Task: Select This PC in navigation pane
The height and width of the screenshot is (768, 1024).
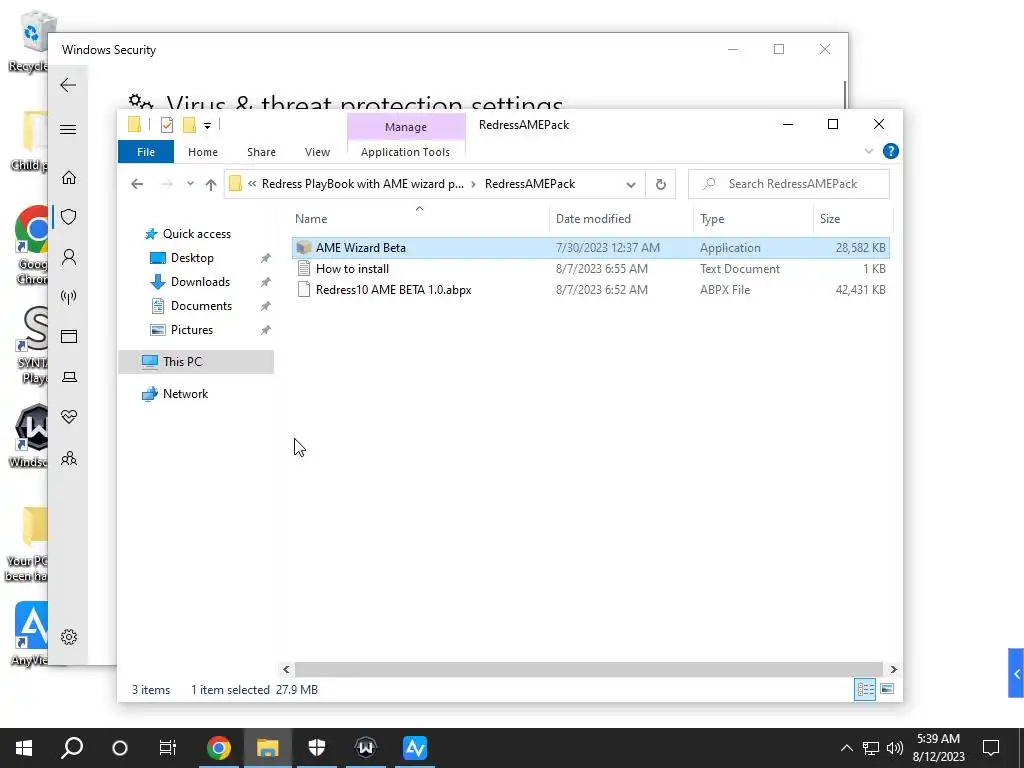Action: [x=196, y=362]
